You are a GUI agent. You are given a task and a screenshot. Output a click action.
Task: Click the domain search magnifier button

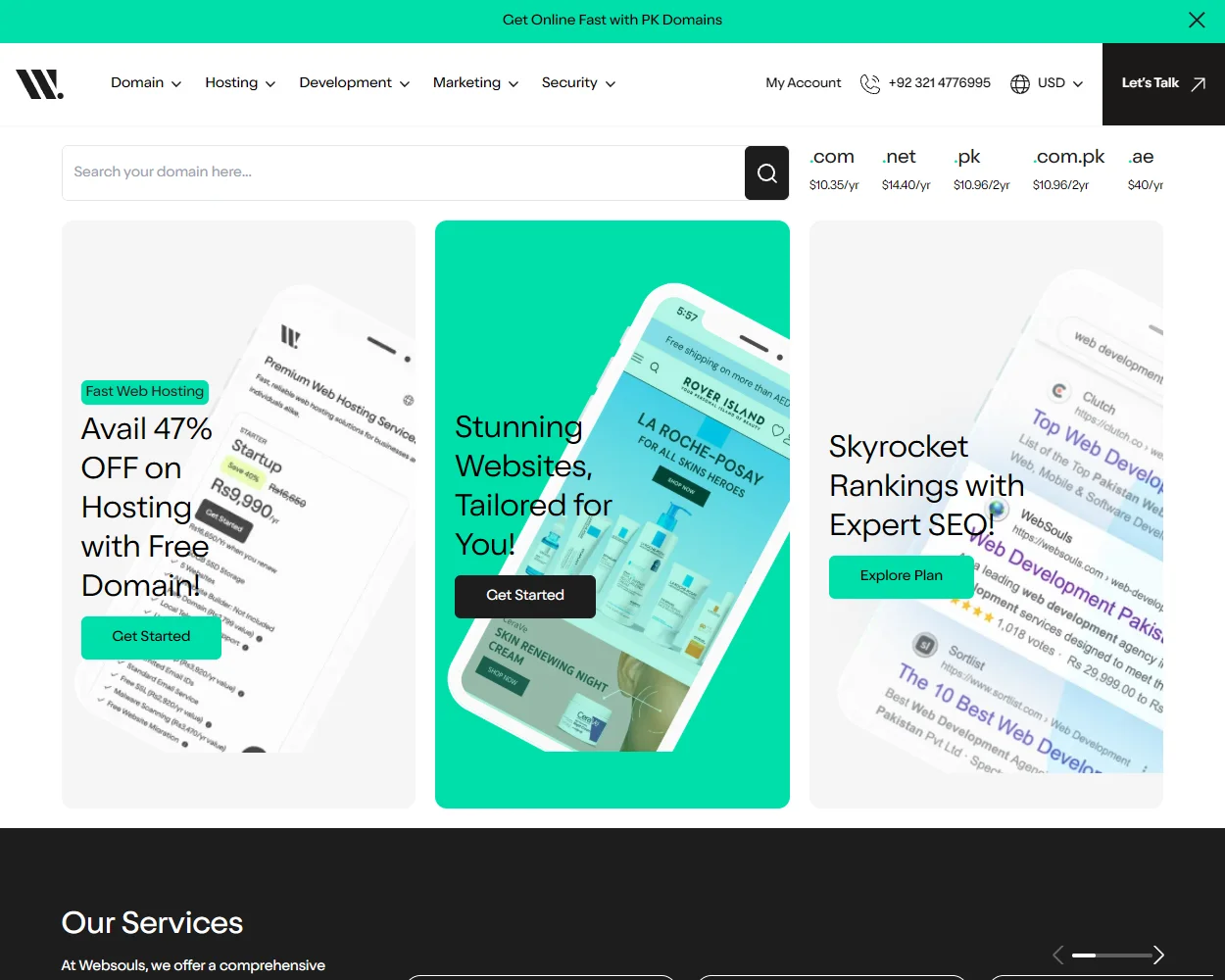(x=766, y=173)
